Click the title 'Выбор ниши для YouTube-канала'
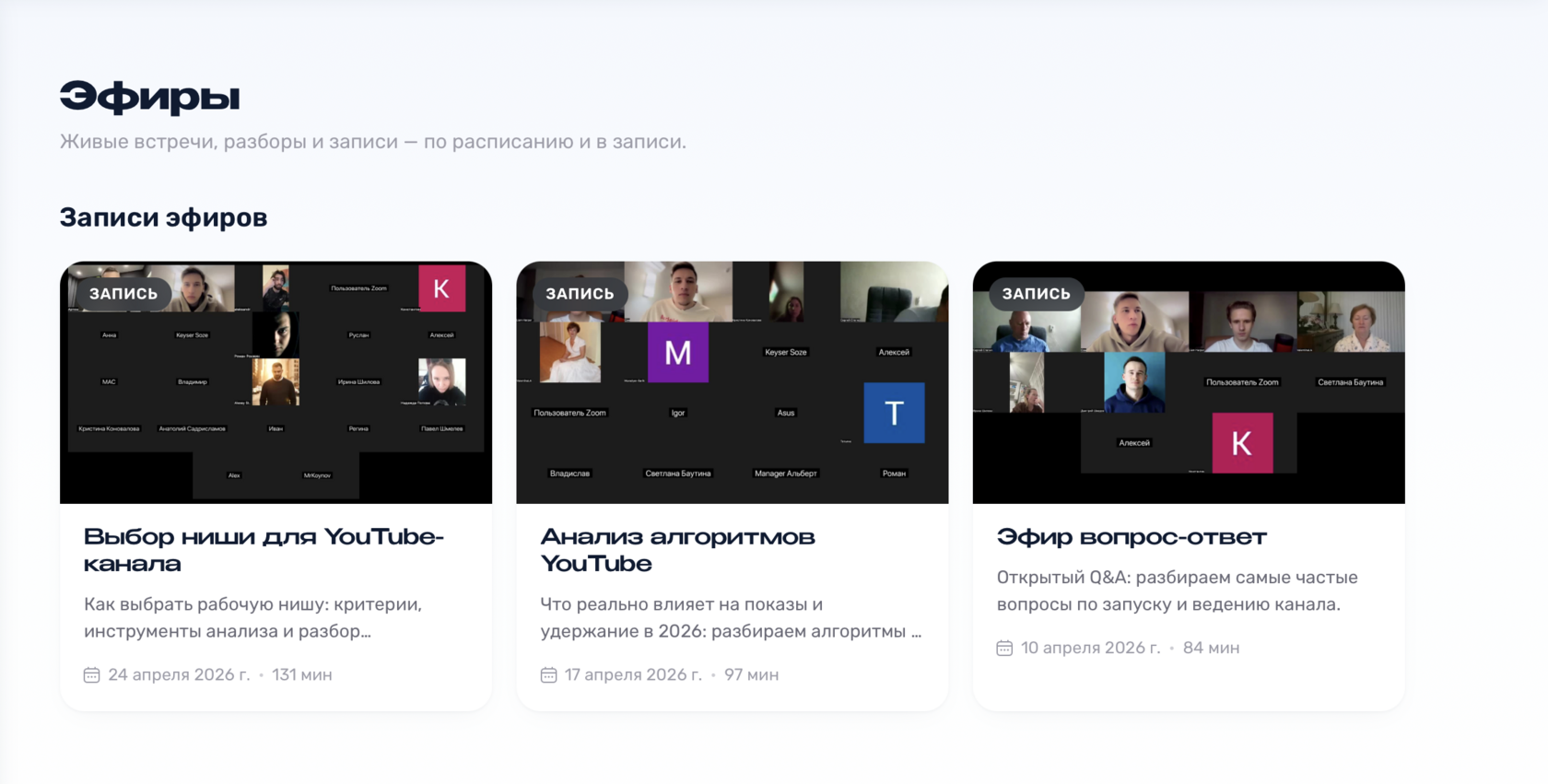 (264, 550)
